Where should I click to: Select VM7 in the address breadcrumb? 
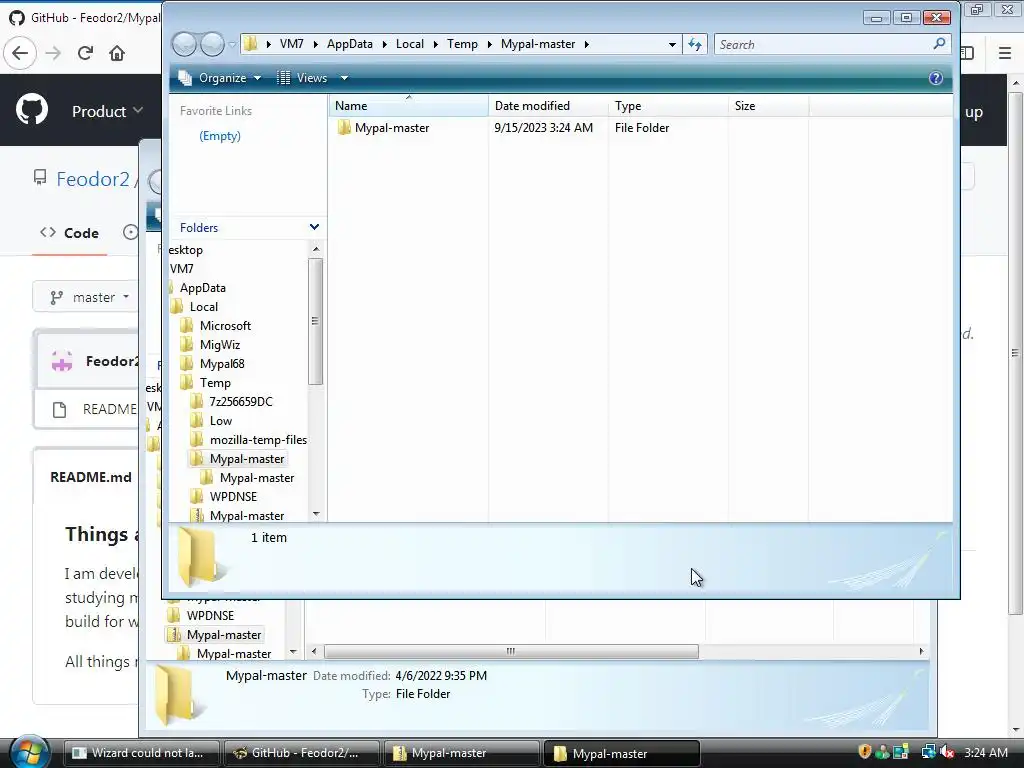[291, 44]
